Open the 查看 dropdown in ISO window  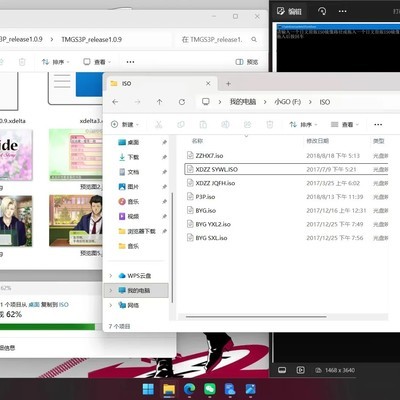click(x=345, y=124)
